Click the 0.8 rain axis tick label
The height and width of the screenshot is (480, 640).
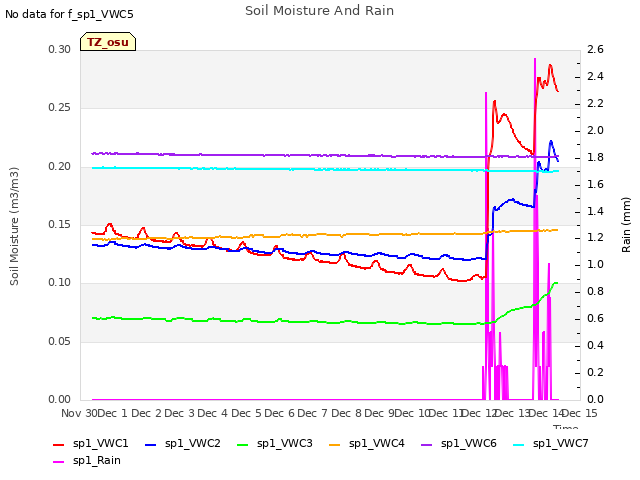click(x=596, y=291)
